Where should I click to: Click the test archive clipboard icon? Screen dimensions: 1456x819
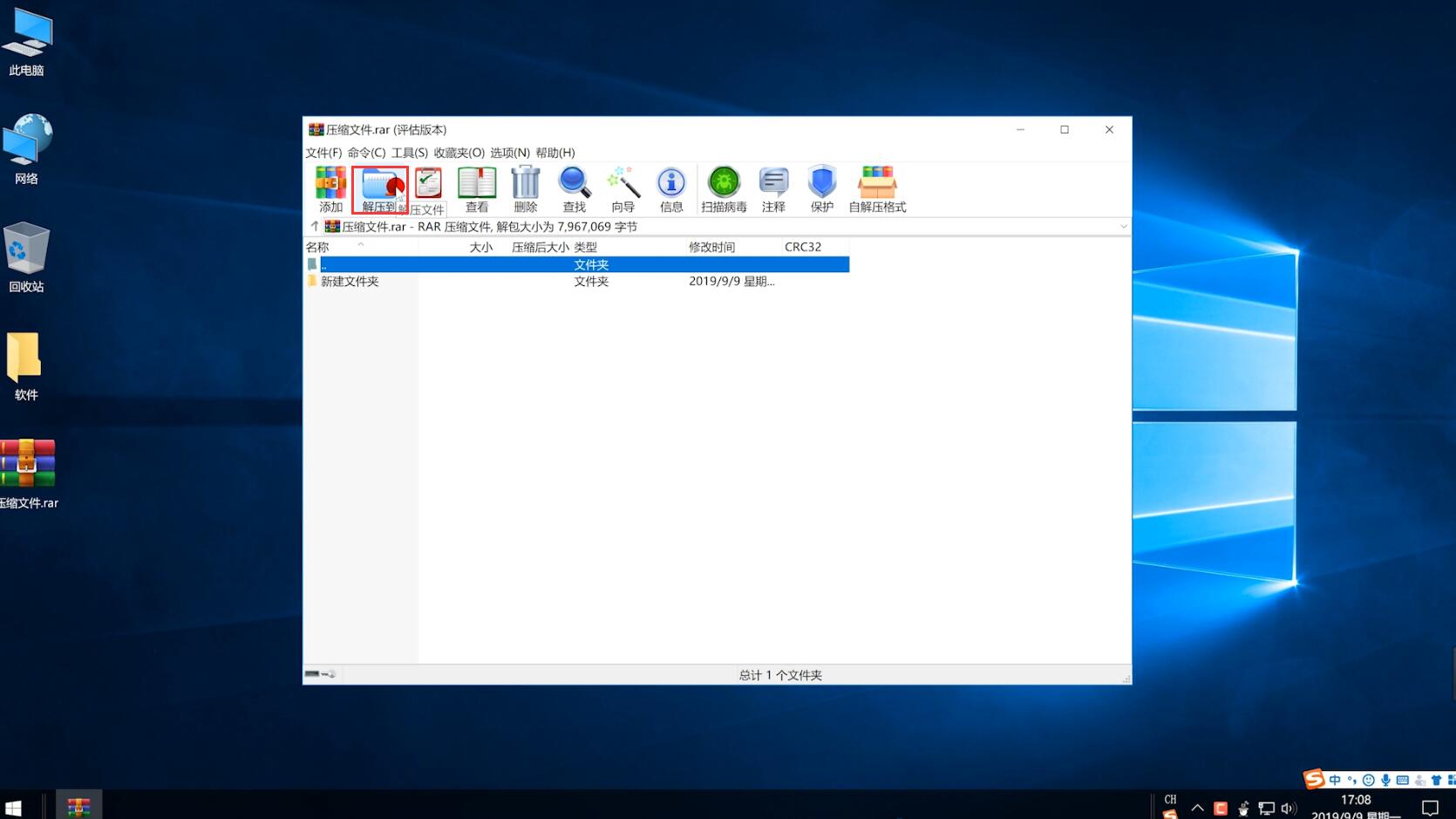pyautogui.click(x=428, y=183)
